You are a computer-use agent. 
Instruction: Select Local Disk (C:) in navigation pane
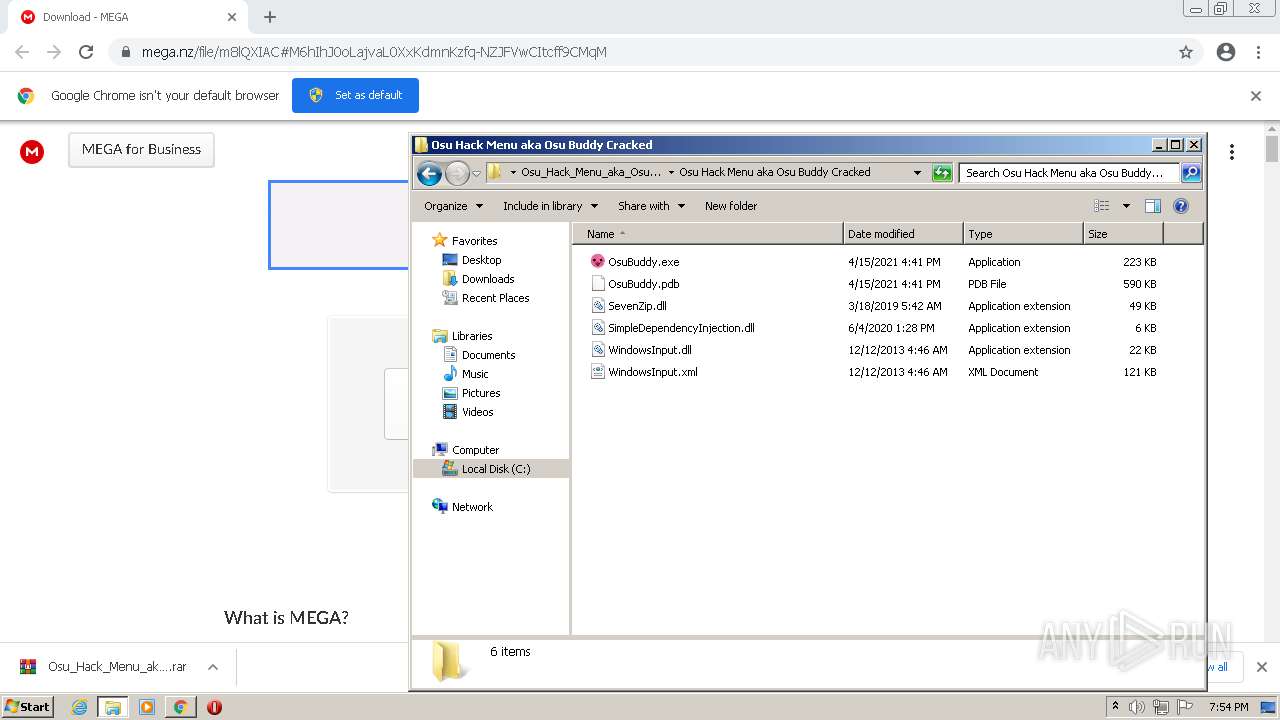pos(491,469)
